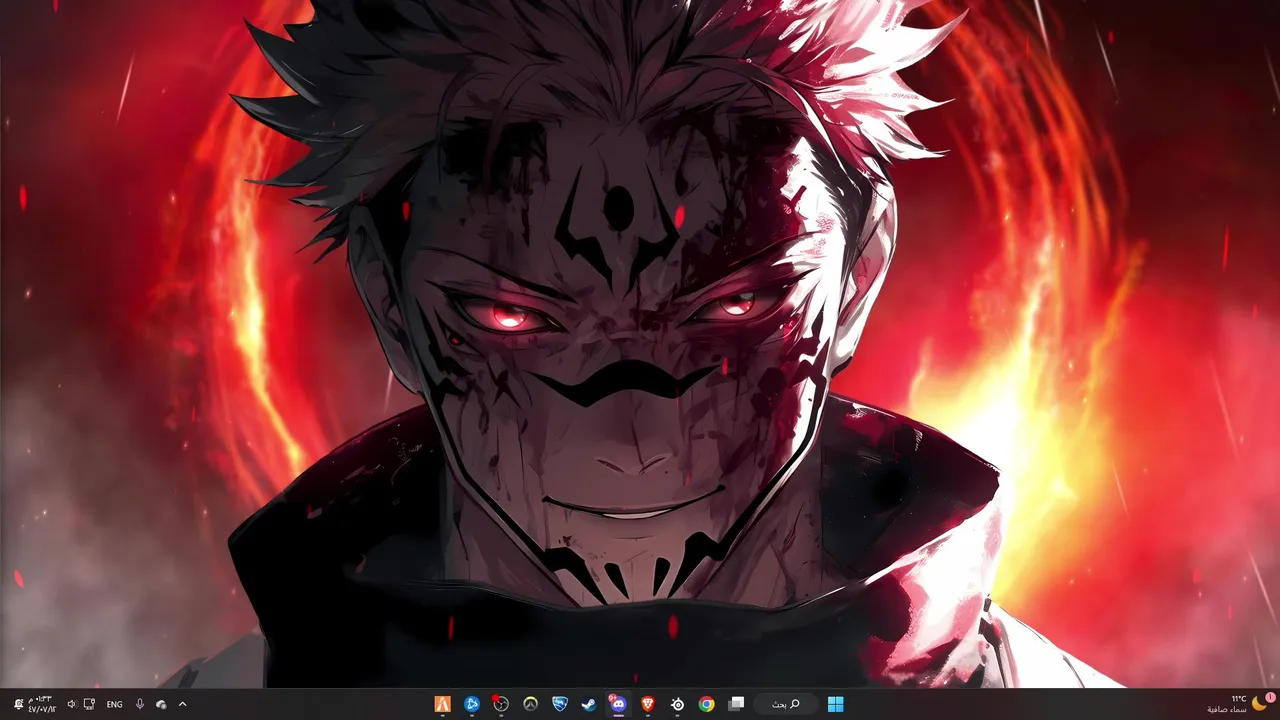1280x720 pixels.
Task: Open the clock and date flyout
Action: coord(41,704)
